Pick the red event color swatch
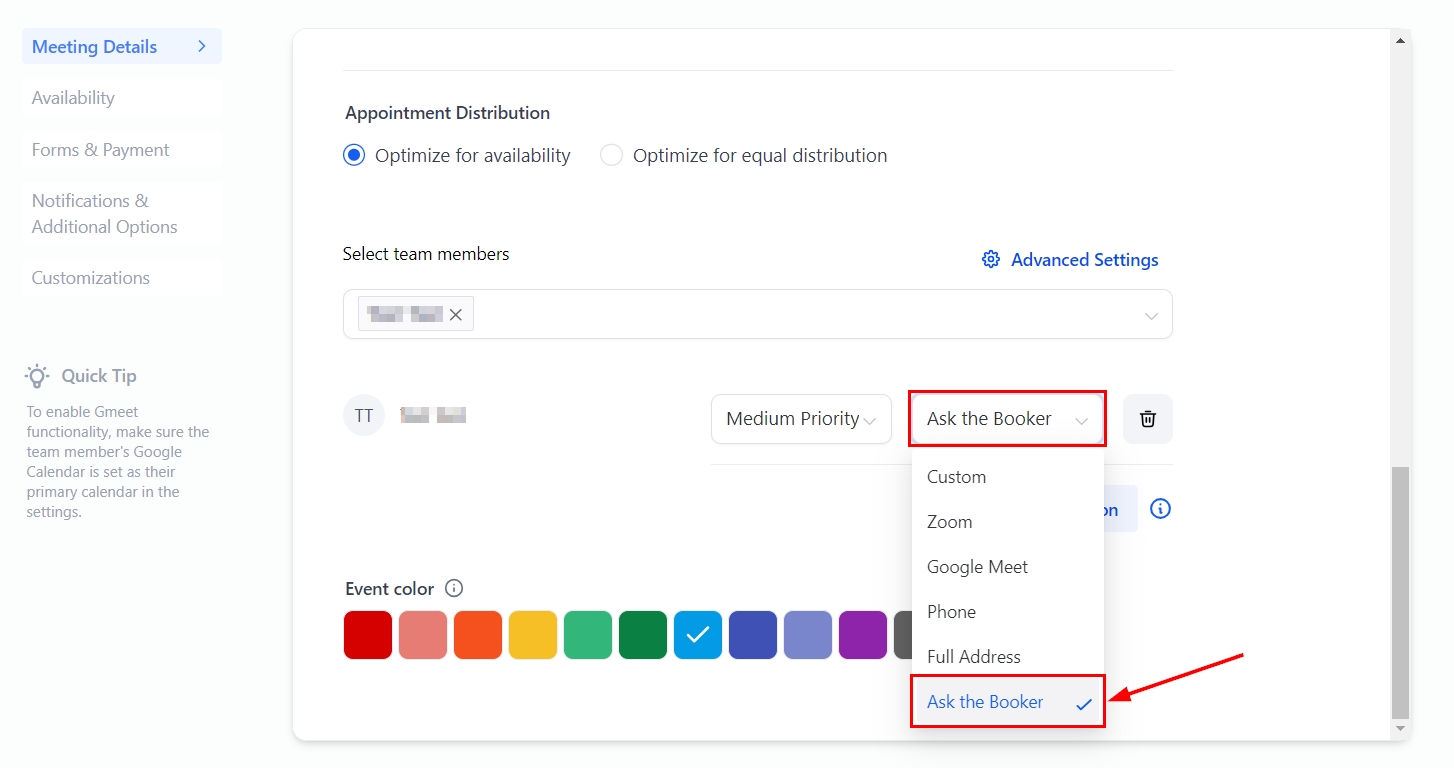 click(368, 635)
